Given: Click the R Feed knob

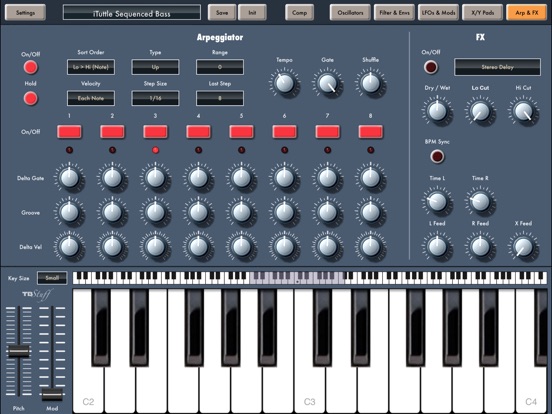Looking at the screenshot, I should click(x=480, y=247).
